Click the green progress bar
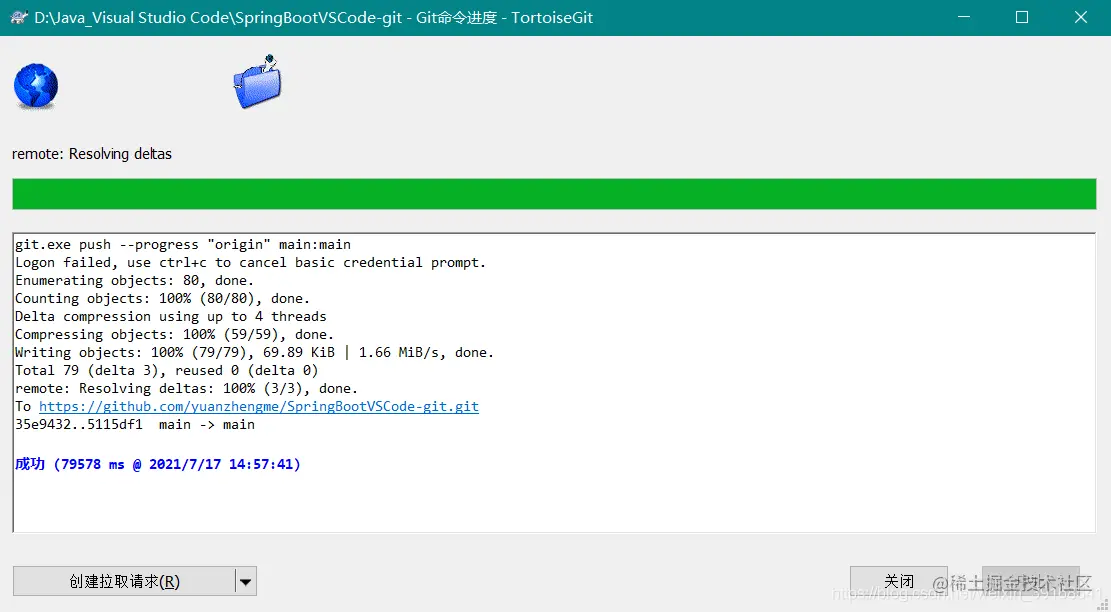This screenshot has width=1111, height=612. click(554, 194)
